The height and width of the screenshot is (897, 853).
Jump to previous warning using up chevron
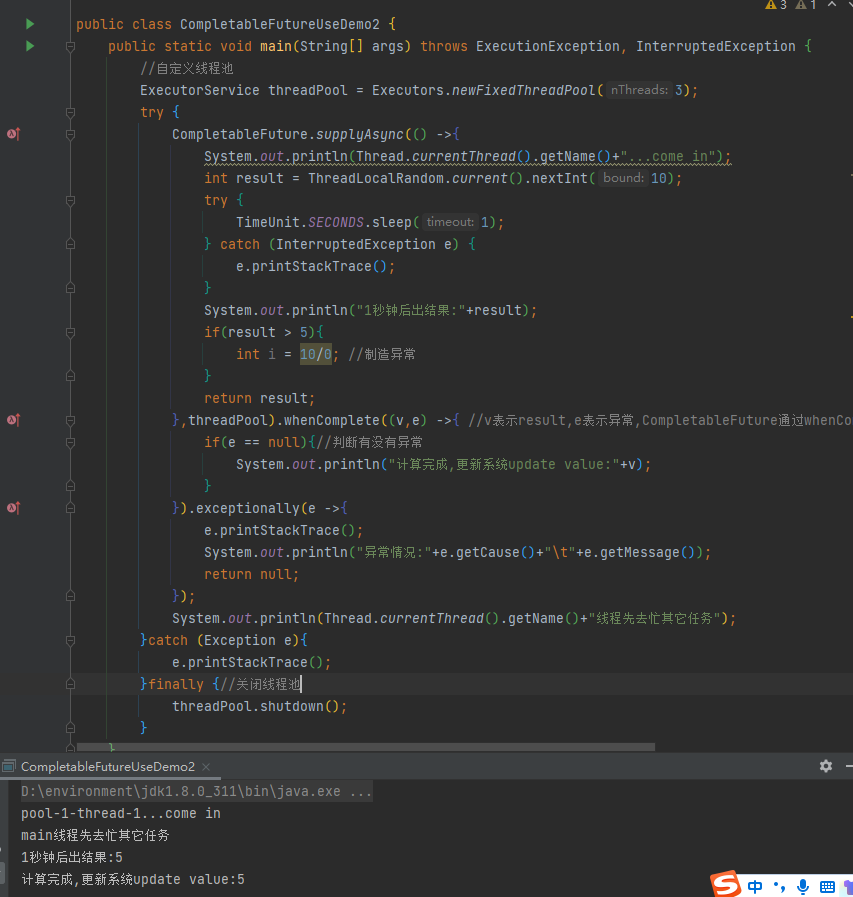click(830, 6)
